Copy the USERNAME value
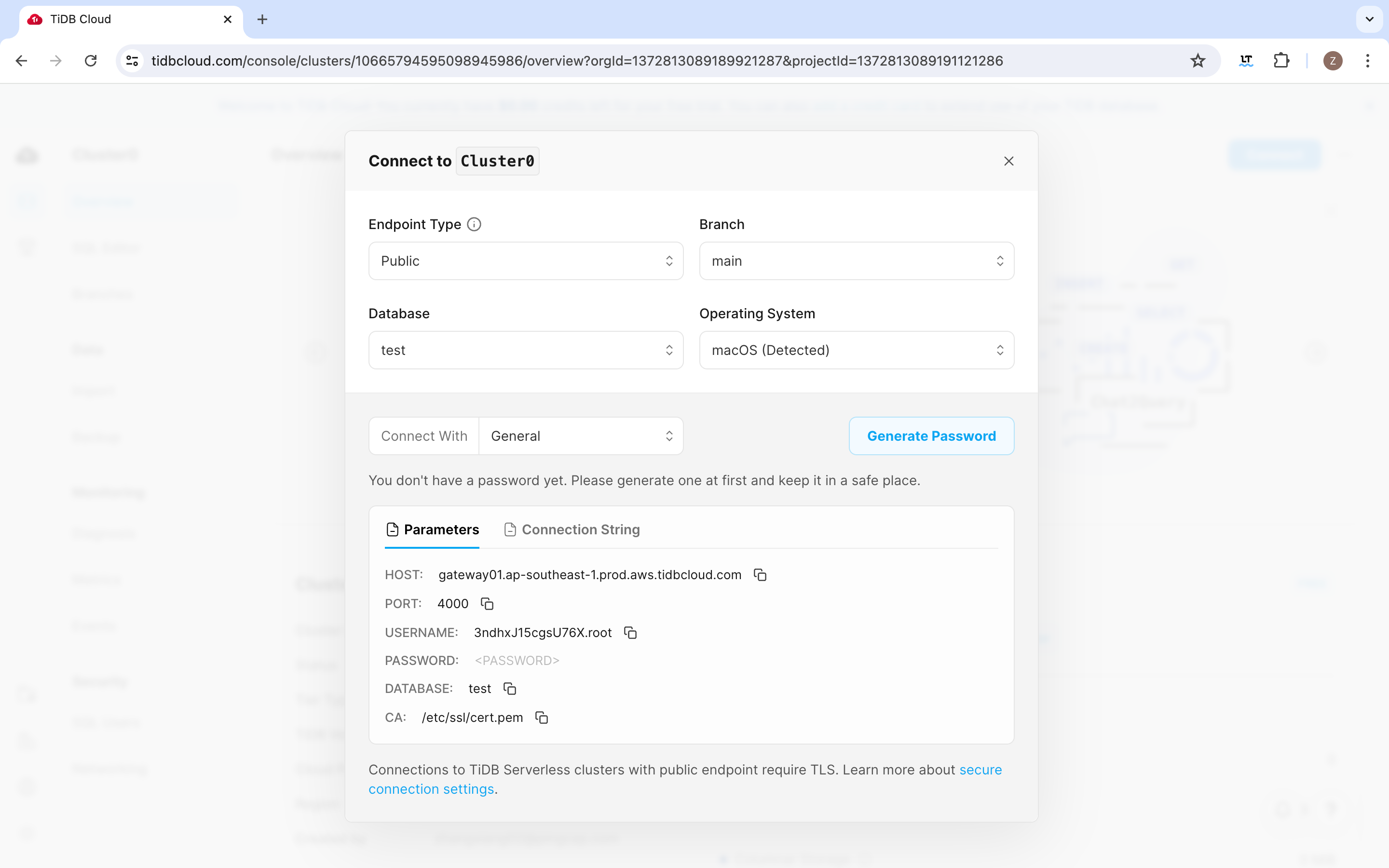This screenshot has height=868, width=1389. 630,632
